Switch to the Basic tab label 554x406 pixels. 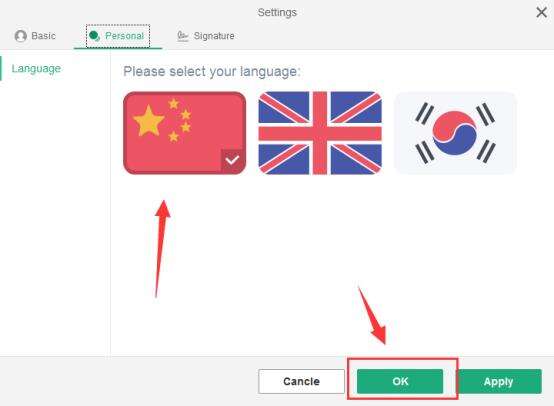click(x=43, y=36)
